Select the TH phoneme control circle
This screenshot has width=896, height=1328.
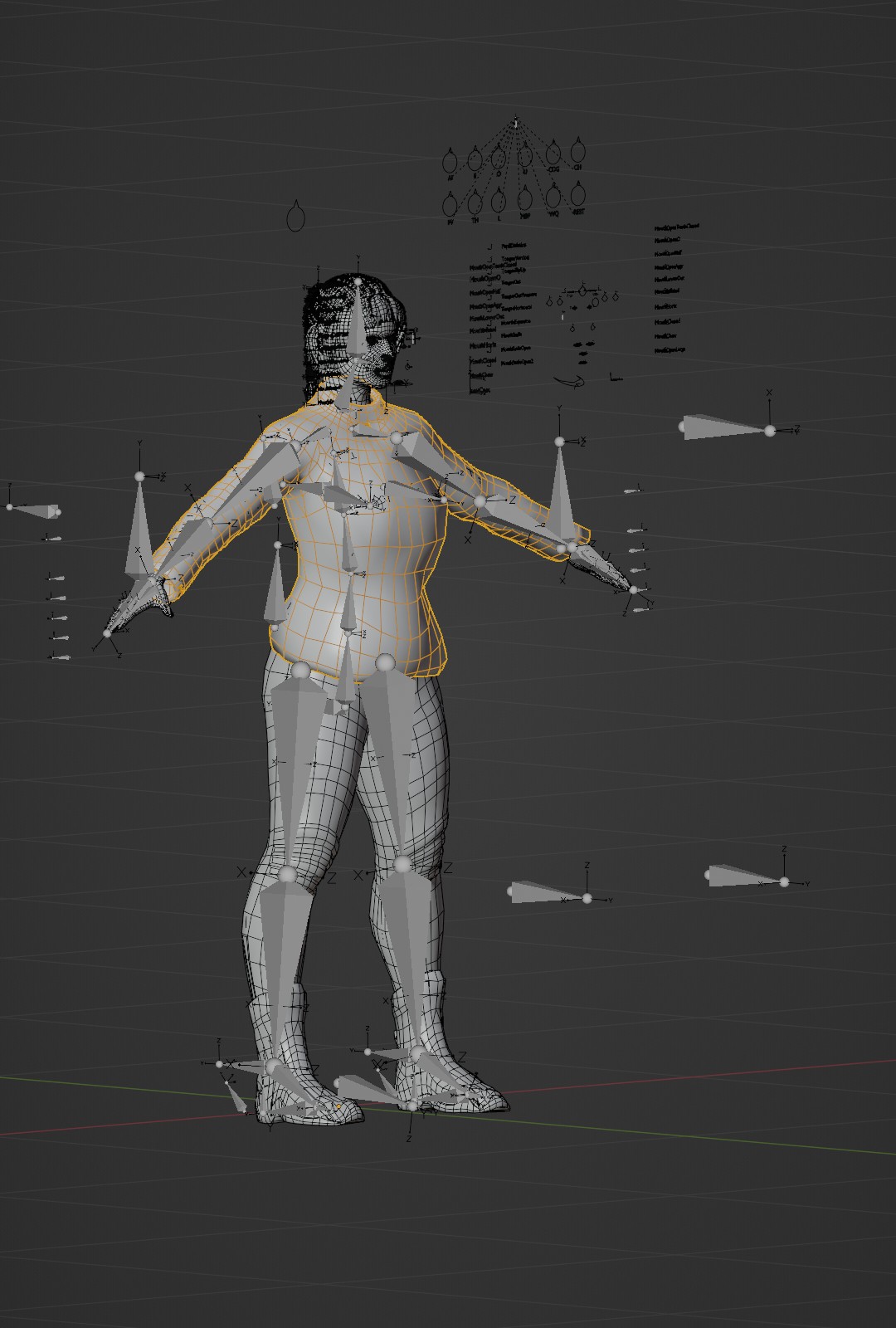click(475, 203)
